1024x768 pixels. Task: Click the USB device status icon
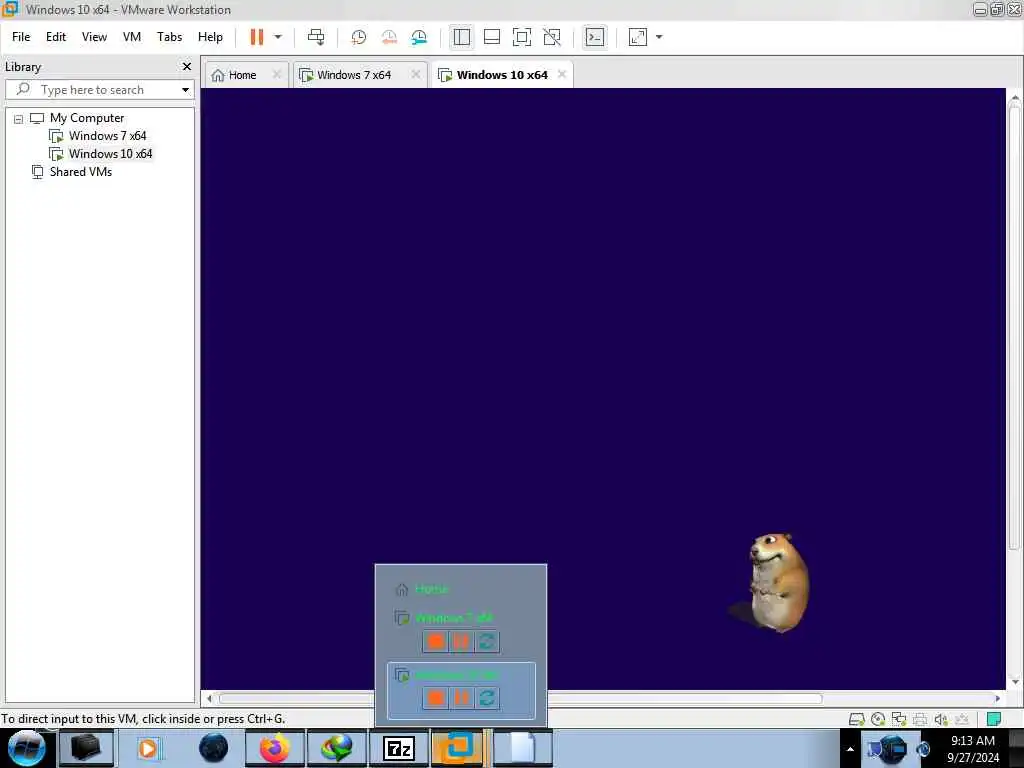[961, 719]
